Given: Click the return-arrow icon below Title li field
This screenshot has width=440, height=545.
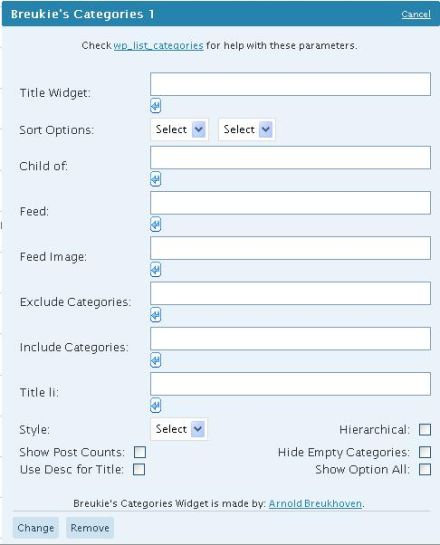Looking at the screenshot, I should click(155, 405).
